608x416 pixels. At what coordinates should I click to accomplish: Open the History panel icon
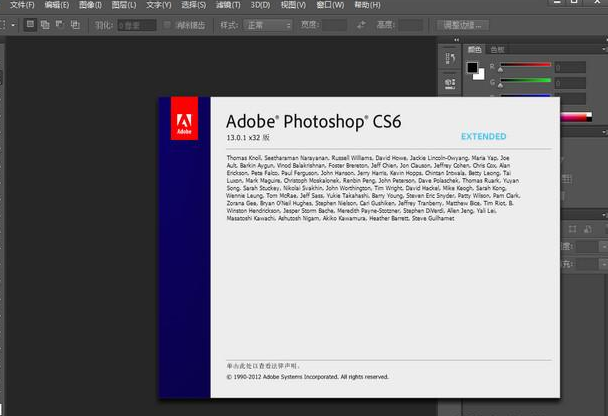point(450,59)
